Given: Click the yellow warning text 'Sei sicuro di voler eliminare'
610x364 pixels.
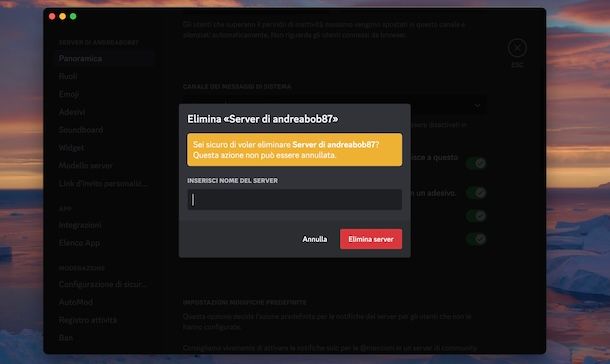Looking at the screenshot, I should (242, 145).
